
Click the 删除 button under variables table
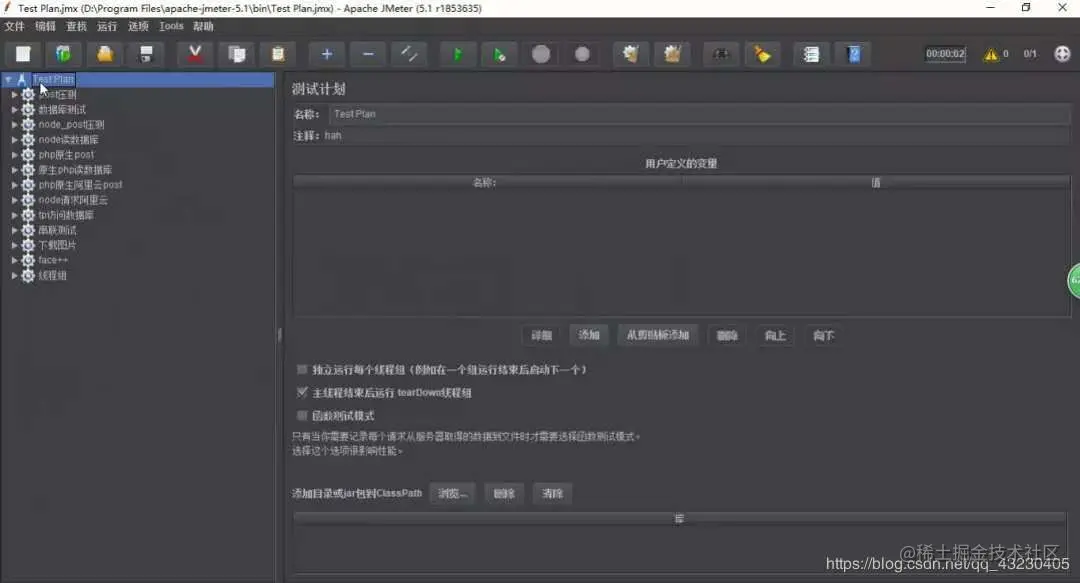click(x=727, y=336)
